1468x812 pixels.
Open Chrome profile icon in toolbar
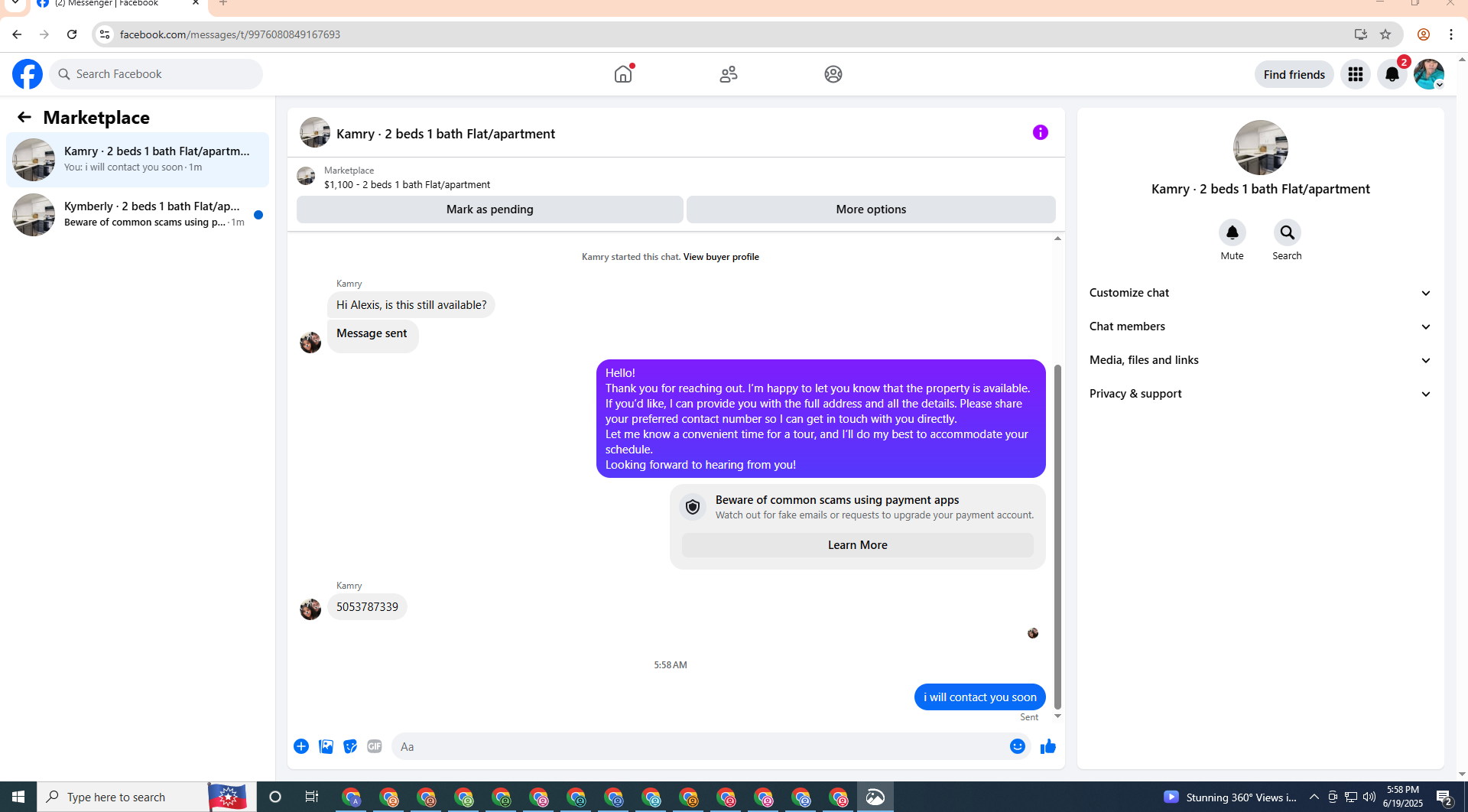[x=1424, y=34]
